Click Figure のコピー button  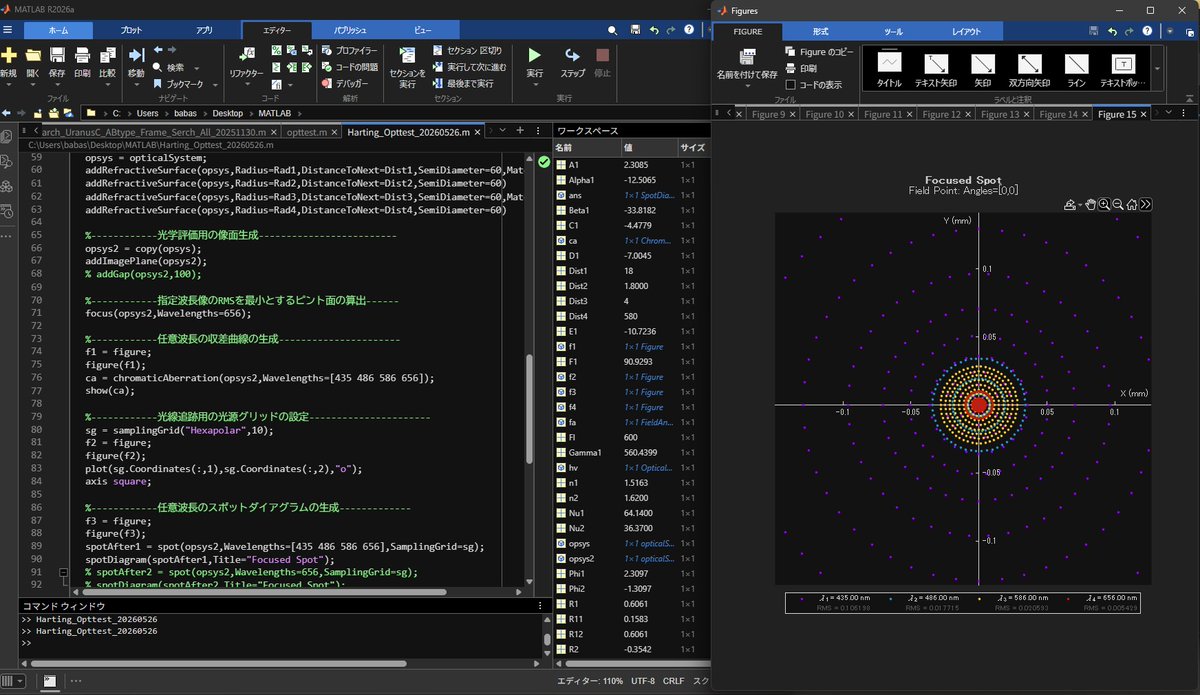819,51
